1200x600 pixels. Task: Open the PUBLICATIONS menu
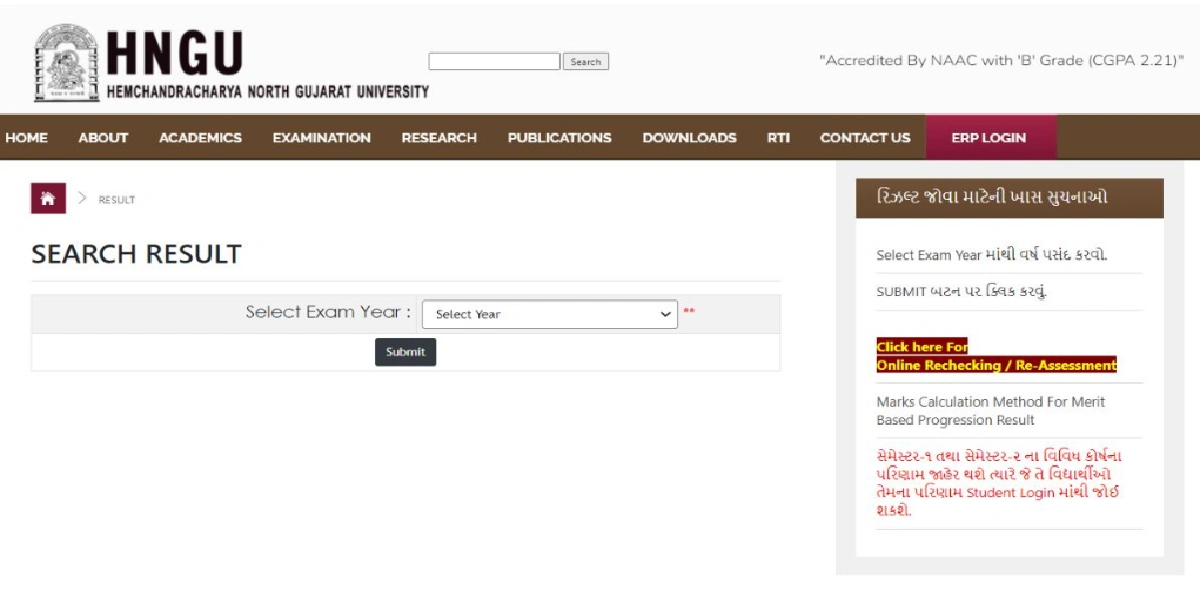(x=559, y=138)
